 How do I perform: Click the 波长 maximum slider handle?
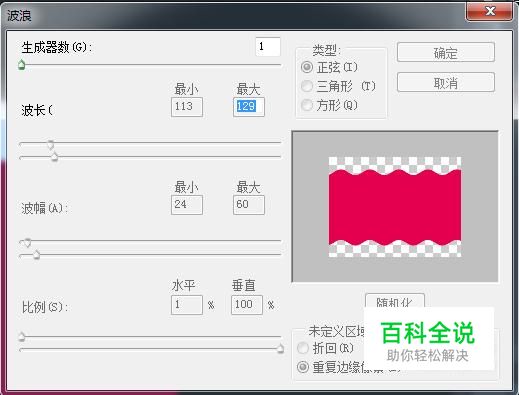(54, 156)
